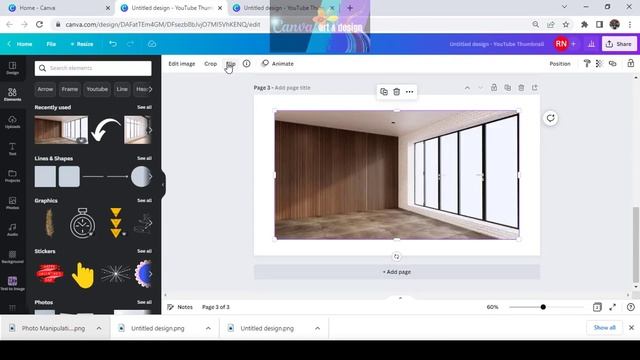Viewport: 640px width, 360px height.
Task: Open the Text sidebar panel
Action: [12, 149]
